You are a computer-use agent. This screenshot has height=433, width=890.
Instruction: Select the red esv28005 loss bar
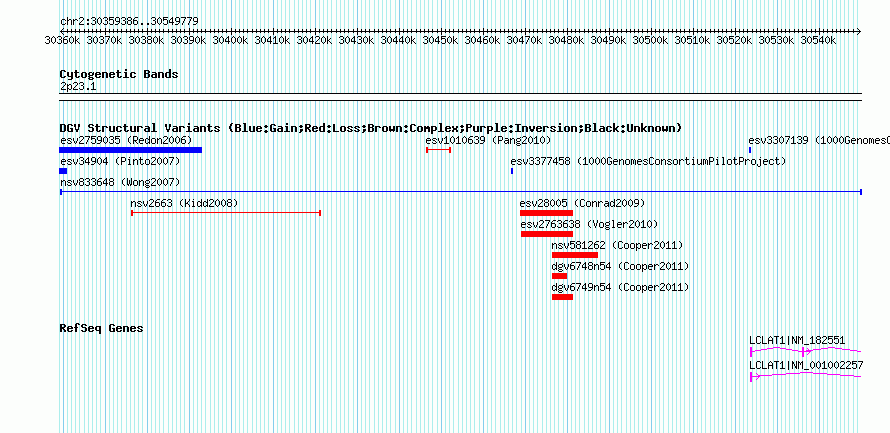[546, 213]
